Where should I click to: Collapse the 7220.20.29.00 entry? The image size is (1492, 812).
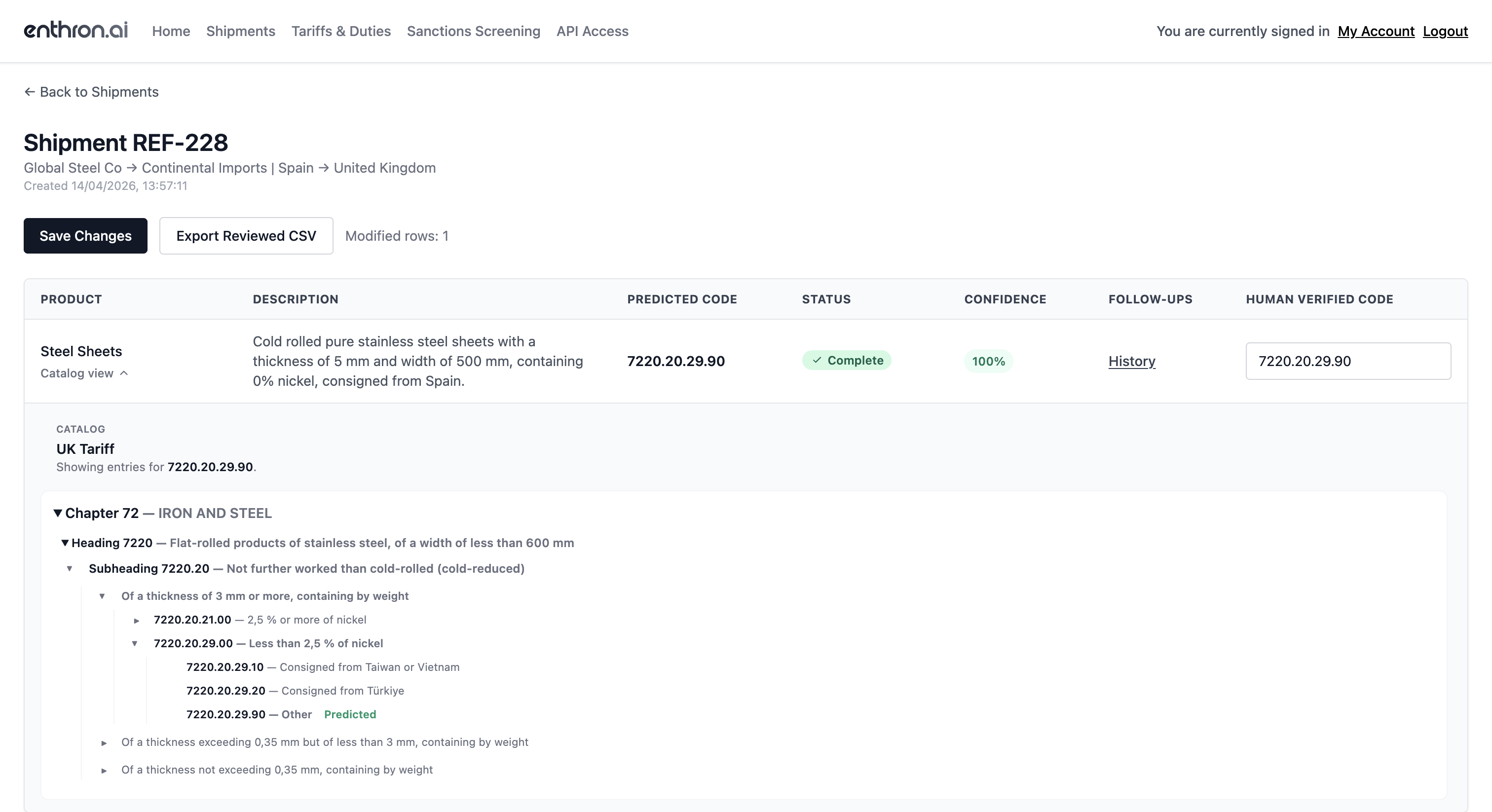pyautogui.click(x=135, y=643)
